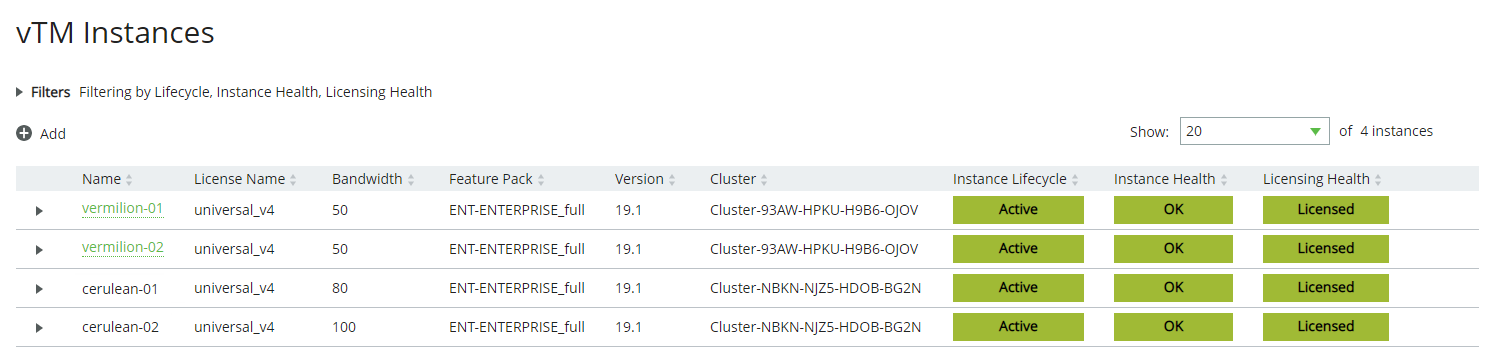Sort by Licensing Health column arrows
The width and height of the screenshot is (1494, 363).
coord(1378,180)
